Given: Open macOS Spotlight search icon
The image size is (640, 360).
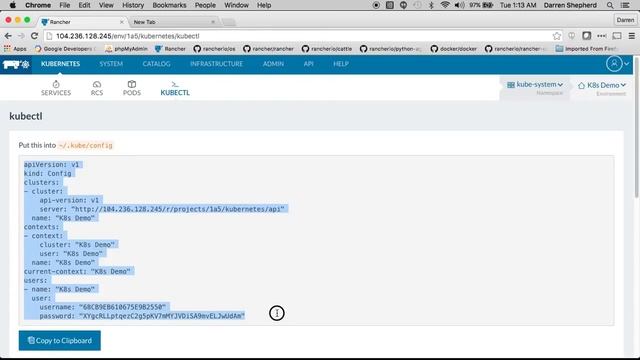Looking at the screenshot, I should click(x=610, y=5).
